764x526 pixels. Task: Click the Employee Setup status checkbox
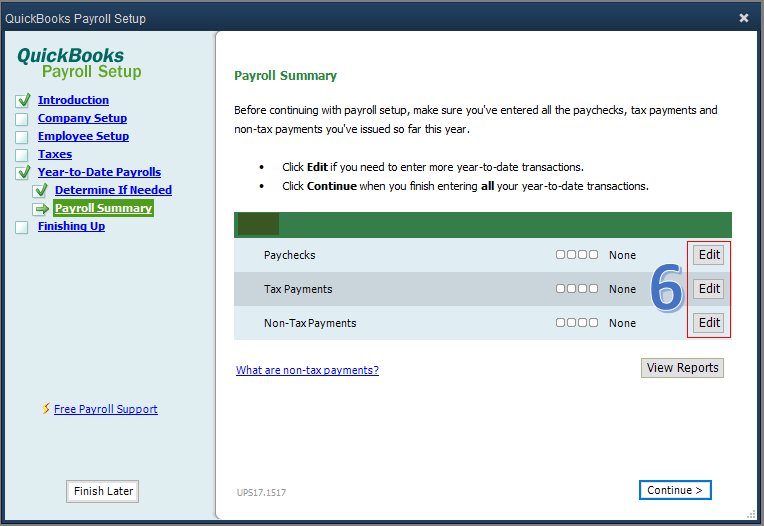coord(21,137)
